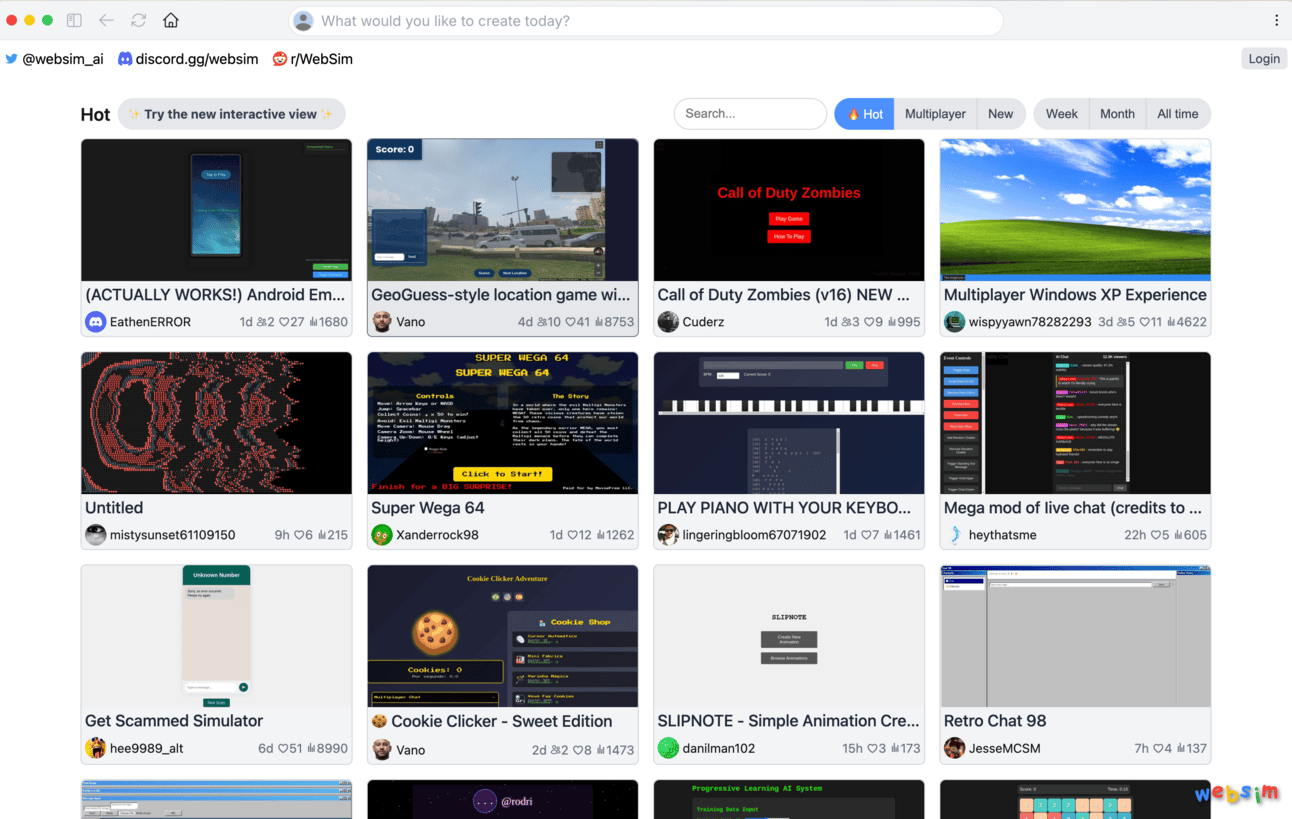Open the Call of Duty Zombies title link

click(784, 295)
